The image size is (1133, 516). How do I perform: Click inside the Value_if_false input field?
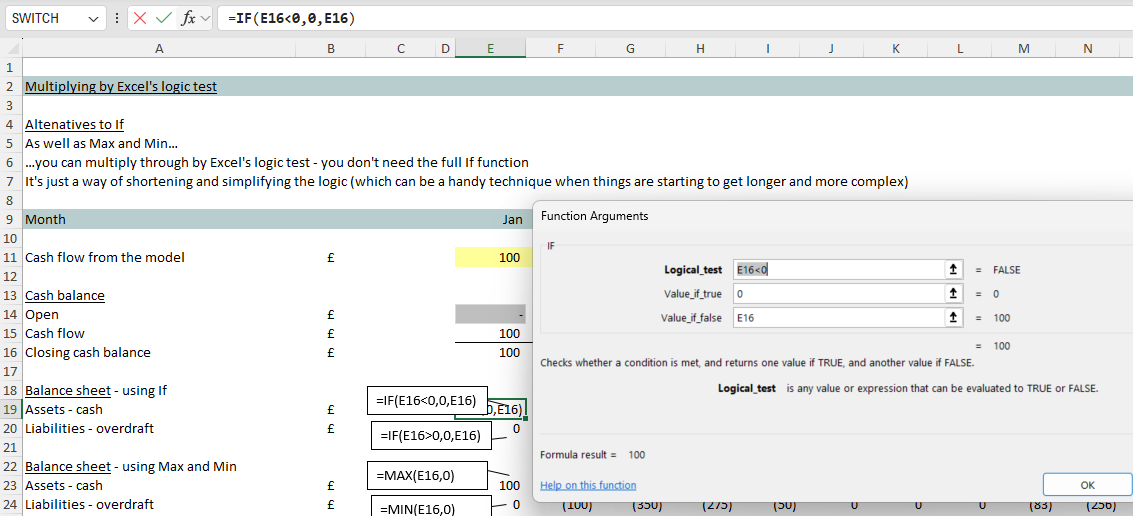coord(838,318)
